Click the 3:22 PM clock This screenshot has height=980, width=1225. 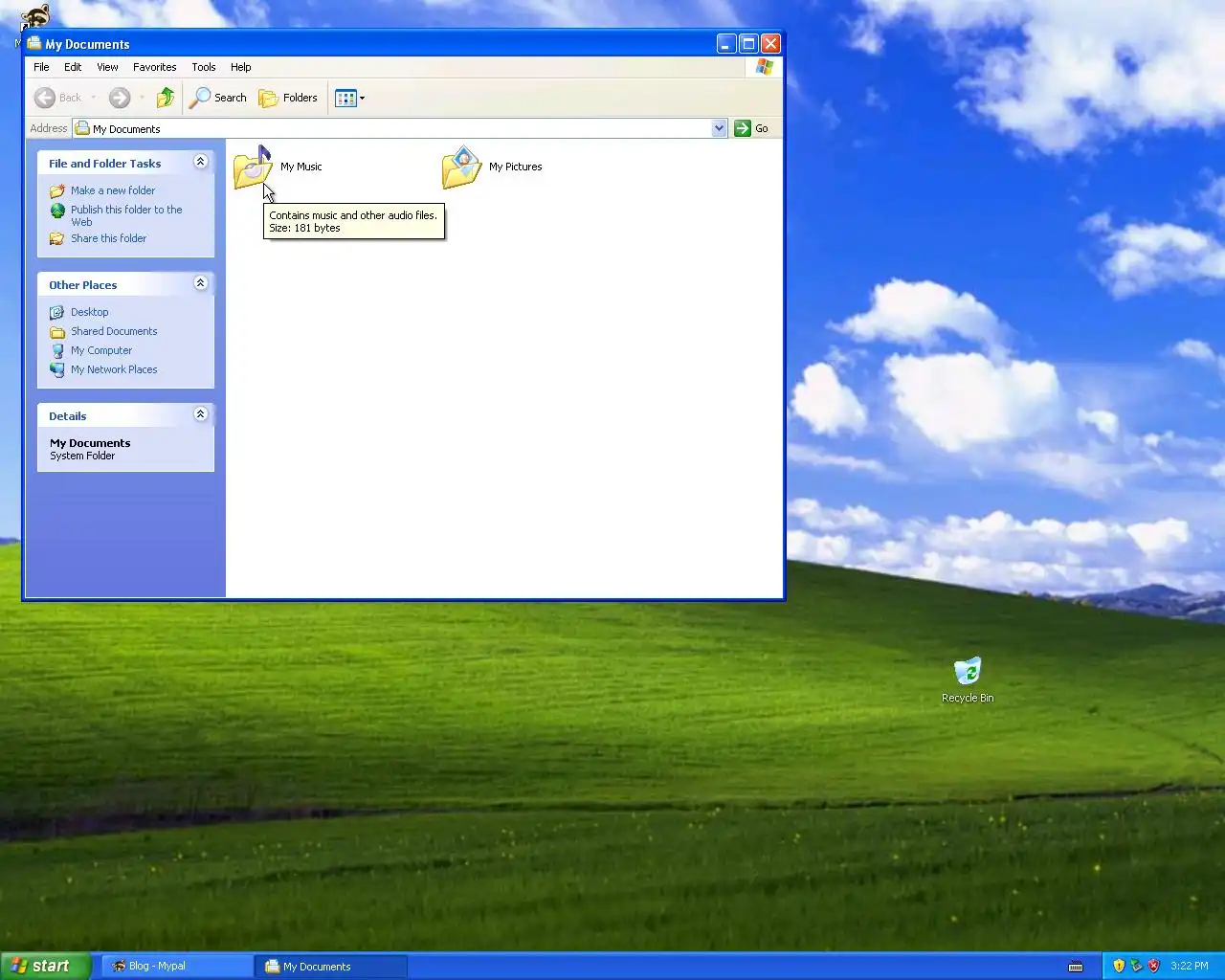(x=1189, y=966)
